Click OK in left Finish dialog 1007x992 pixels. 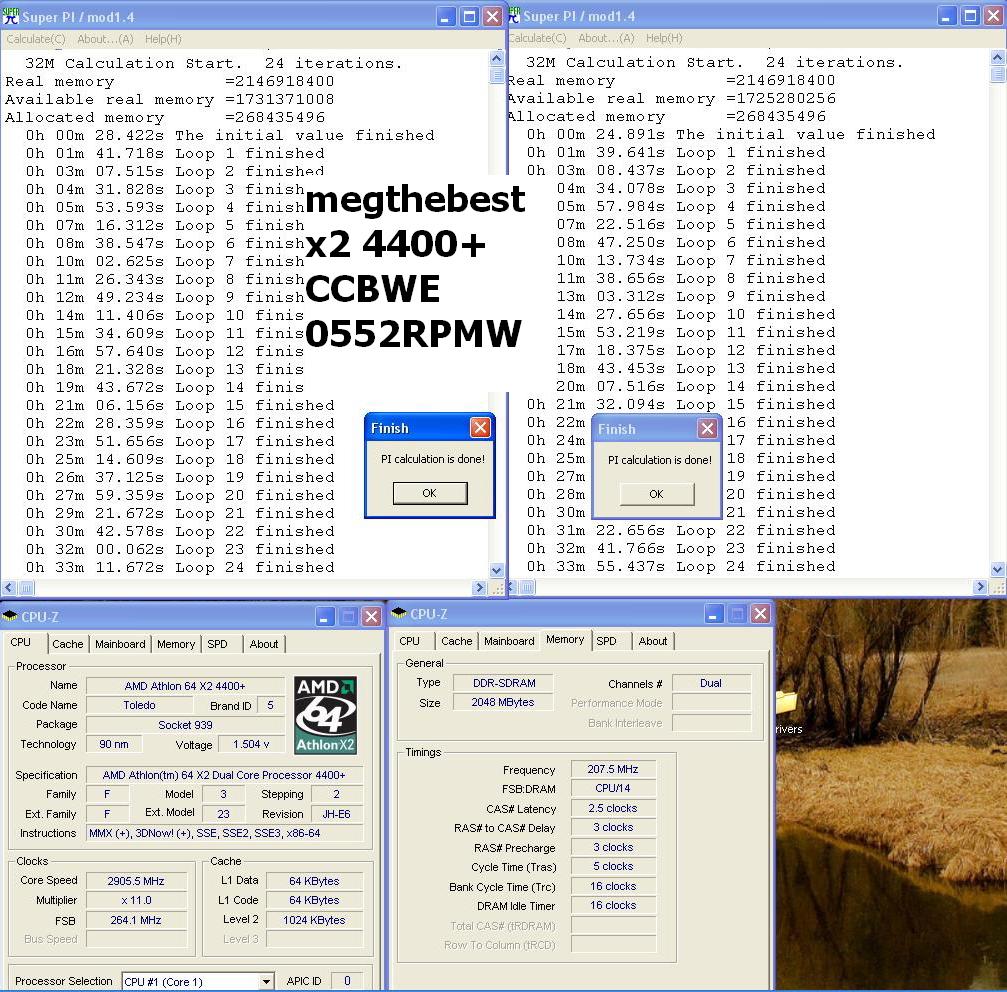tap(430, 493)
